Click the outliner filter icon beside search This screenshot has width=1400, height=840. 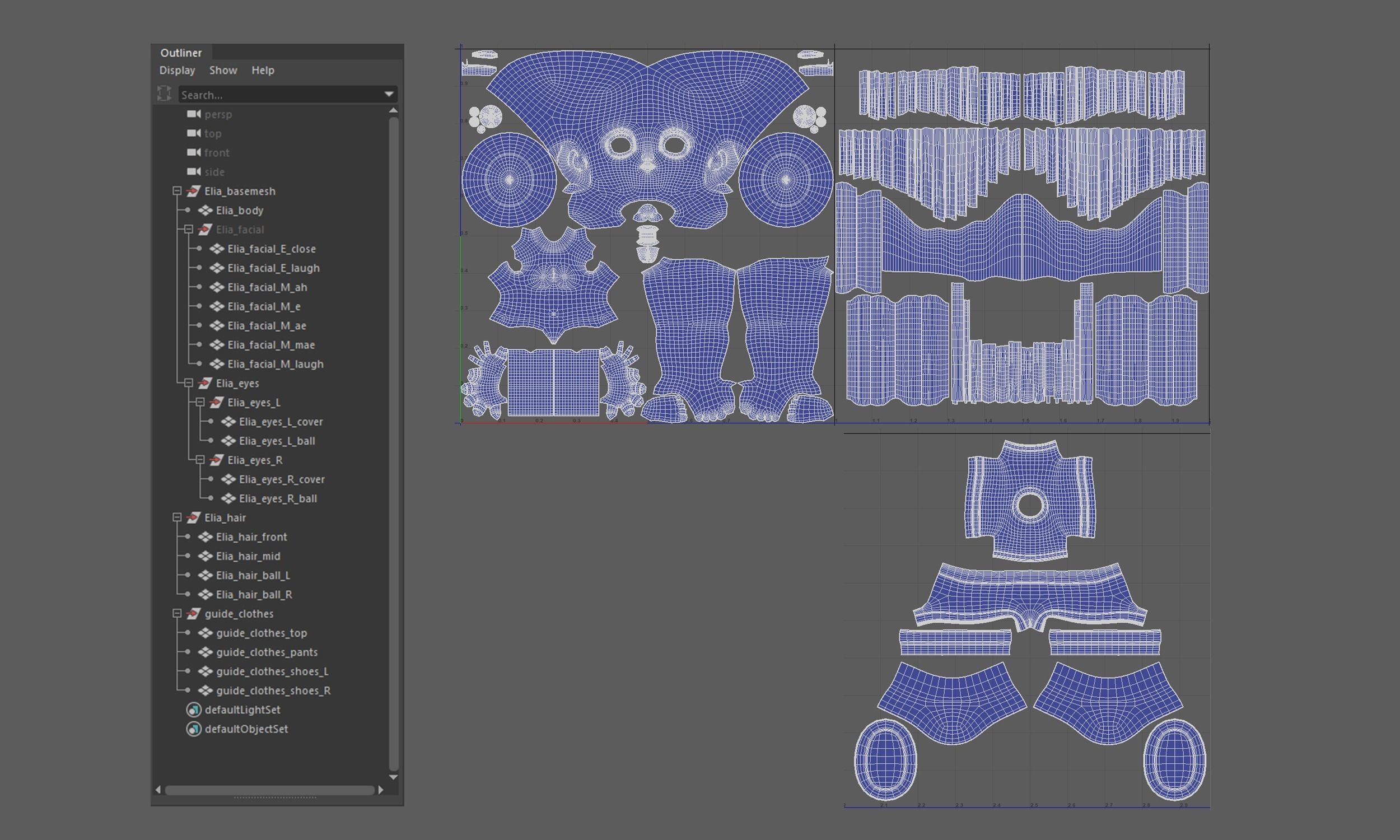pos(164,94)
